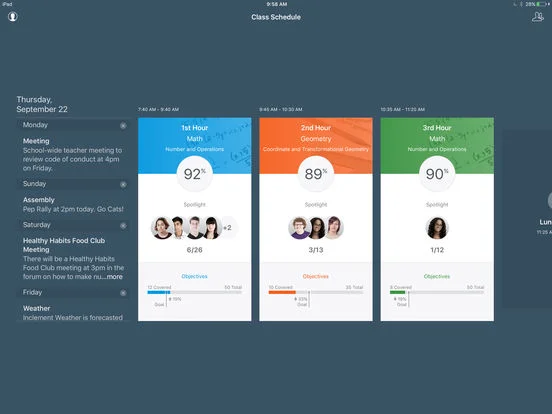Tap the 92% score circle
Image resolution: width=552 pixels, height=414 pixels.
[x=195, y=174]
